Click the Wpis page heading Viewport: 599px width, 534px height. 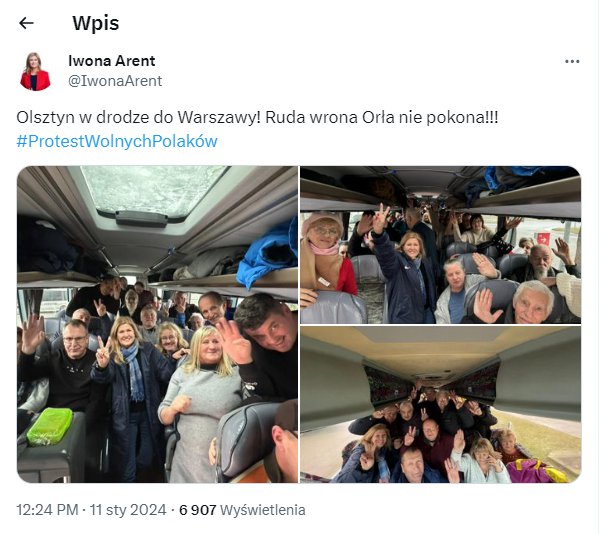(96, 23)
